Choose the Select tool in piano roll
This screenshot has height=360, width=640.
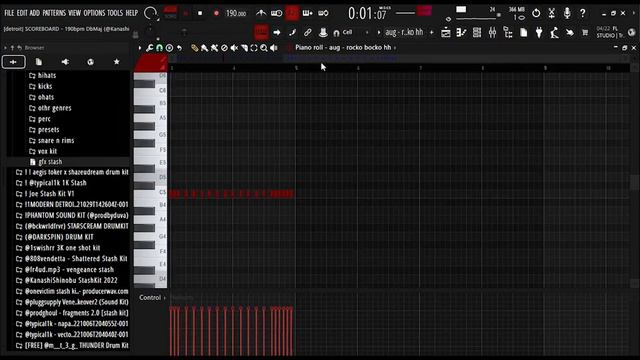click(254, 48)
